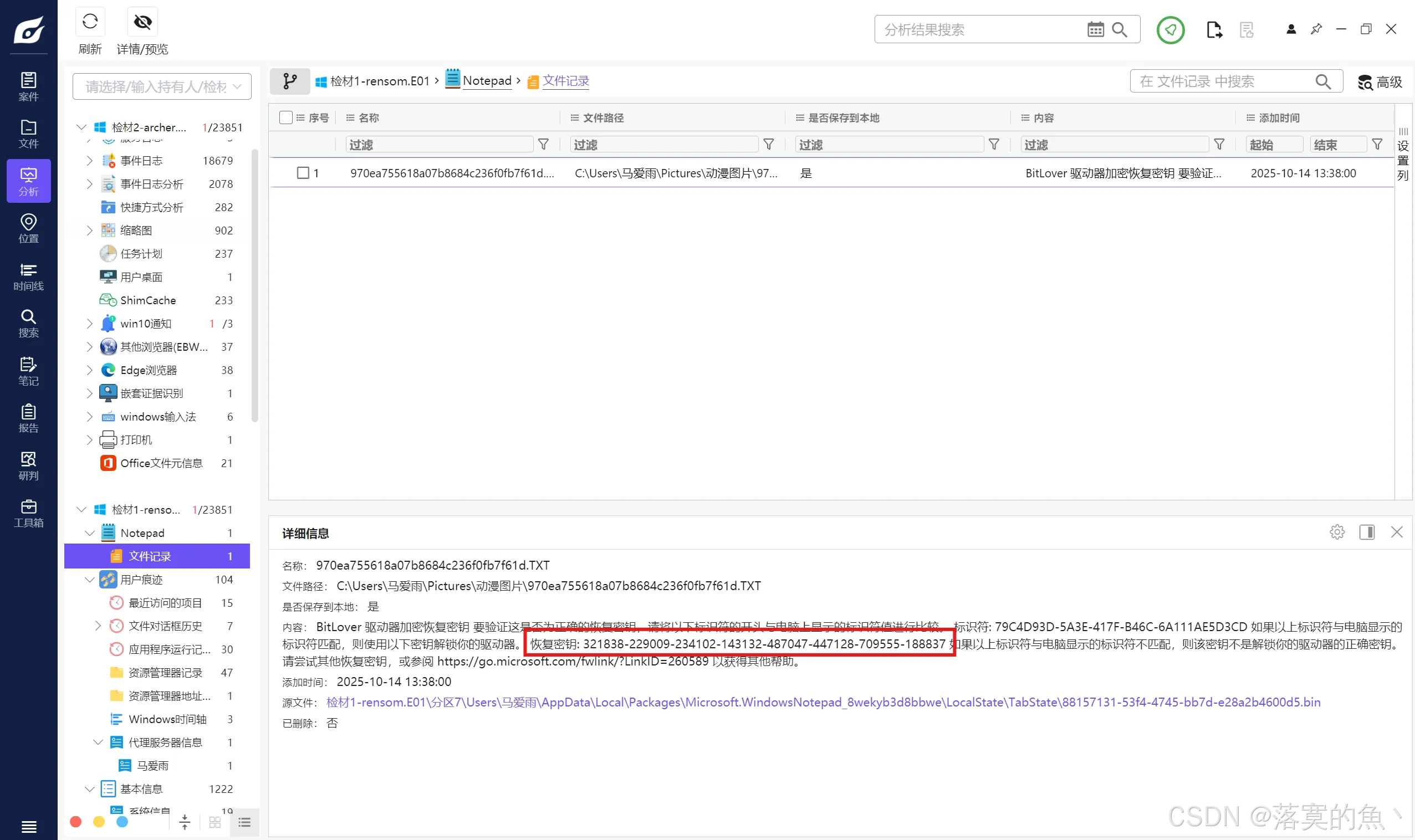1415x840 pixels.
Task: Click the green shield icon in top bar
Action: point(1170,29)
